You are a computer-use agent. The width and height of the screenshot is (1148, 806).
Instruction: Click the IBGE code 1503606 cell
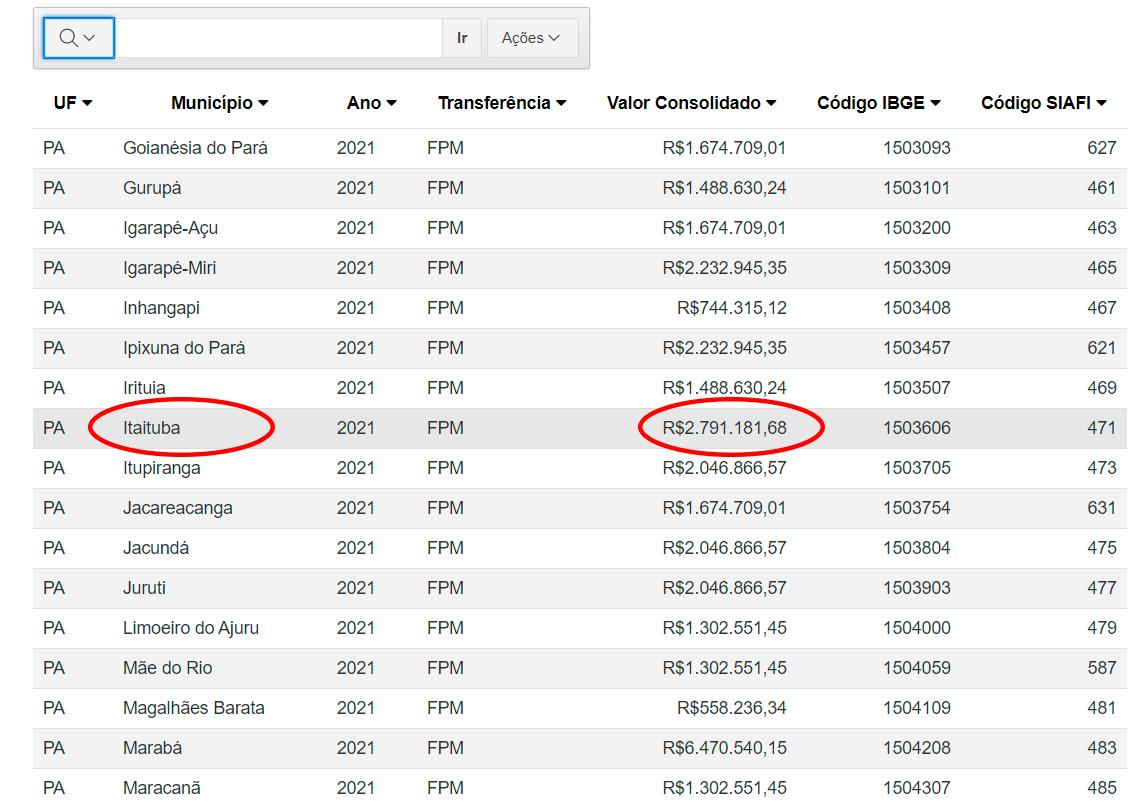[x=916, y=428]
